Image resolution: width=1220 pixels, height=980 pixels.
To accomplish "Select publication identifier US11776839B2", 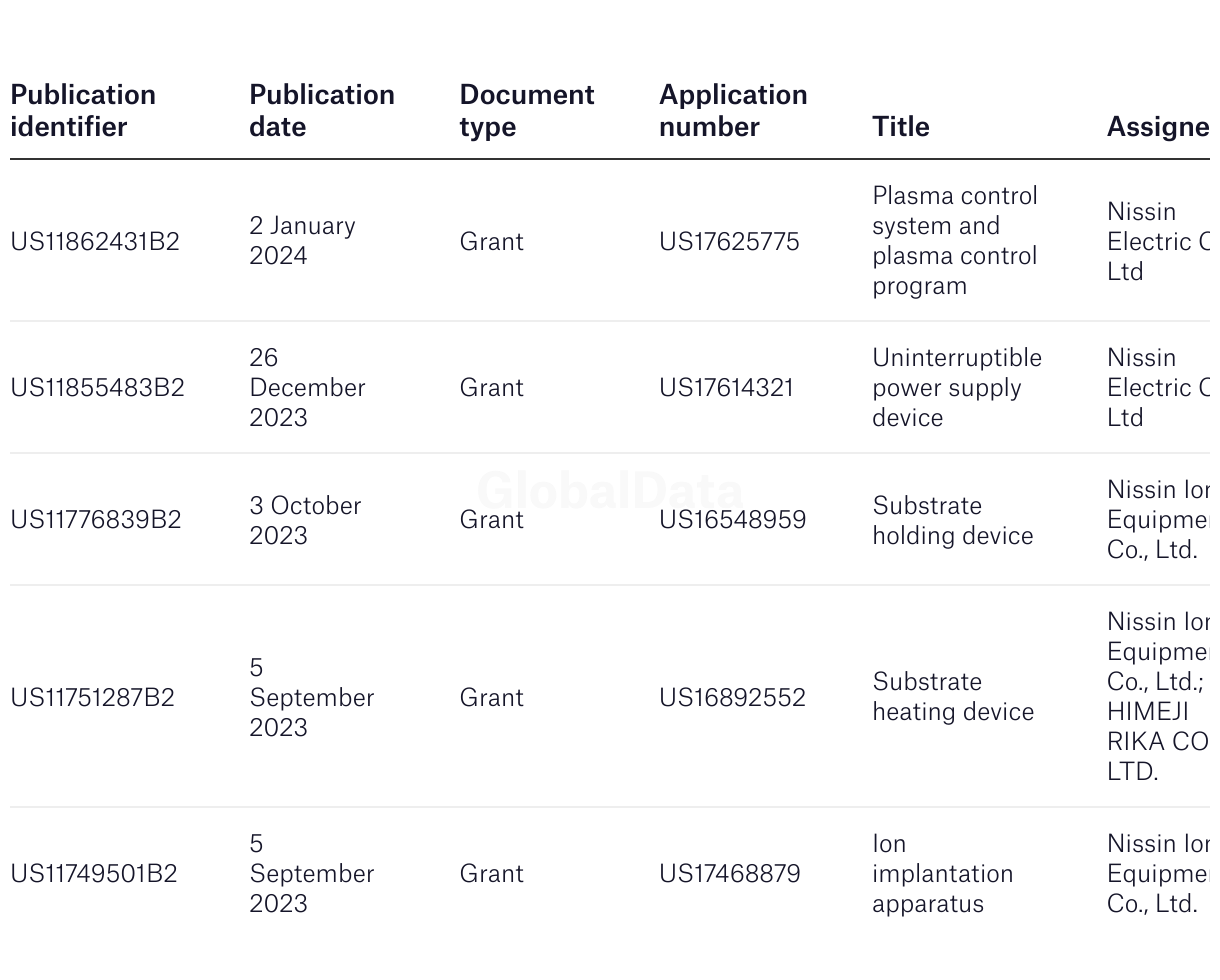I will click(x=96, y=520).
